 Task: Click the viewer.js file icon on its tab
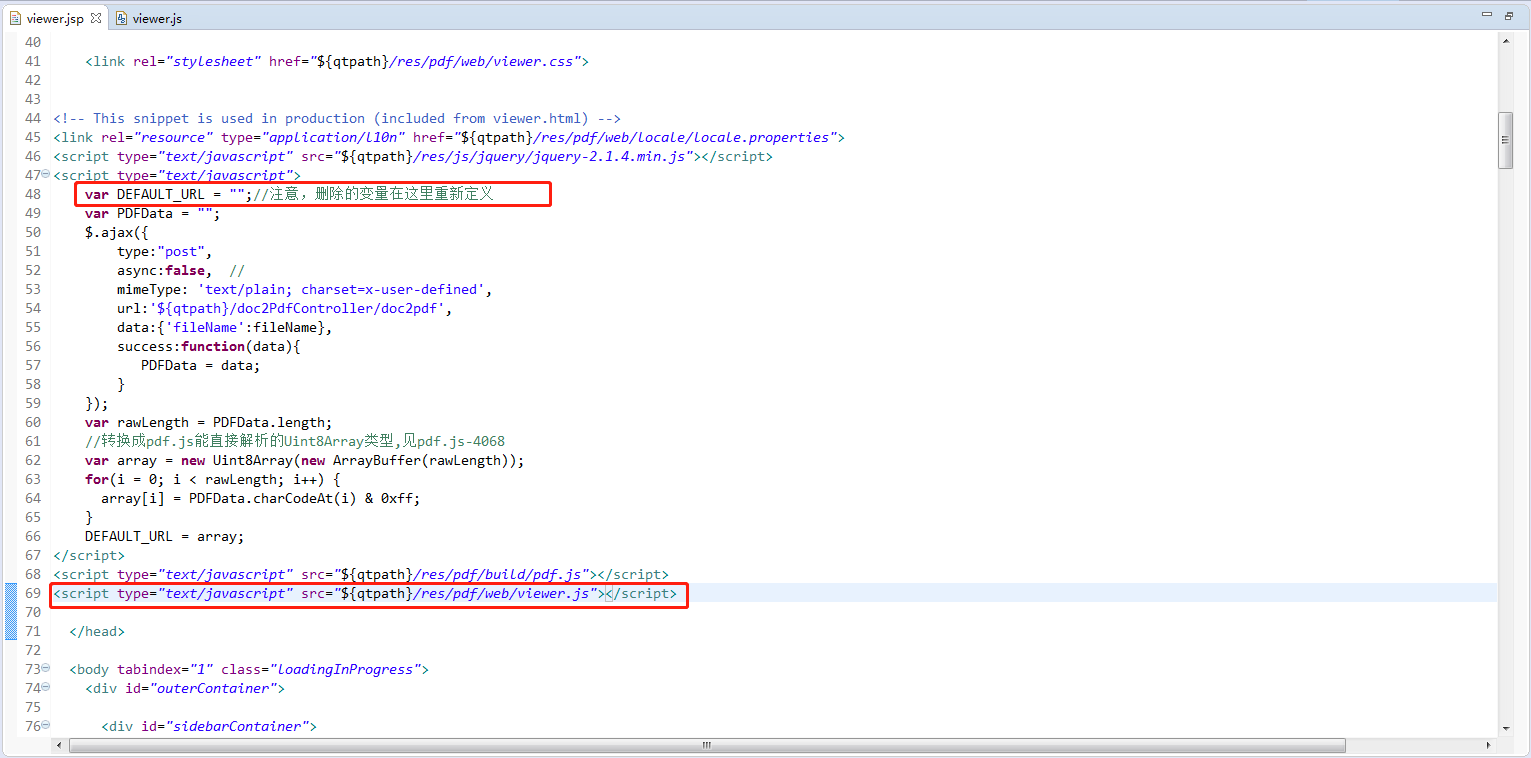122,18
